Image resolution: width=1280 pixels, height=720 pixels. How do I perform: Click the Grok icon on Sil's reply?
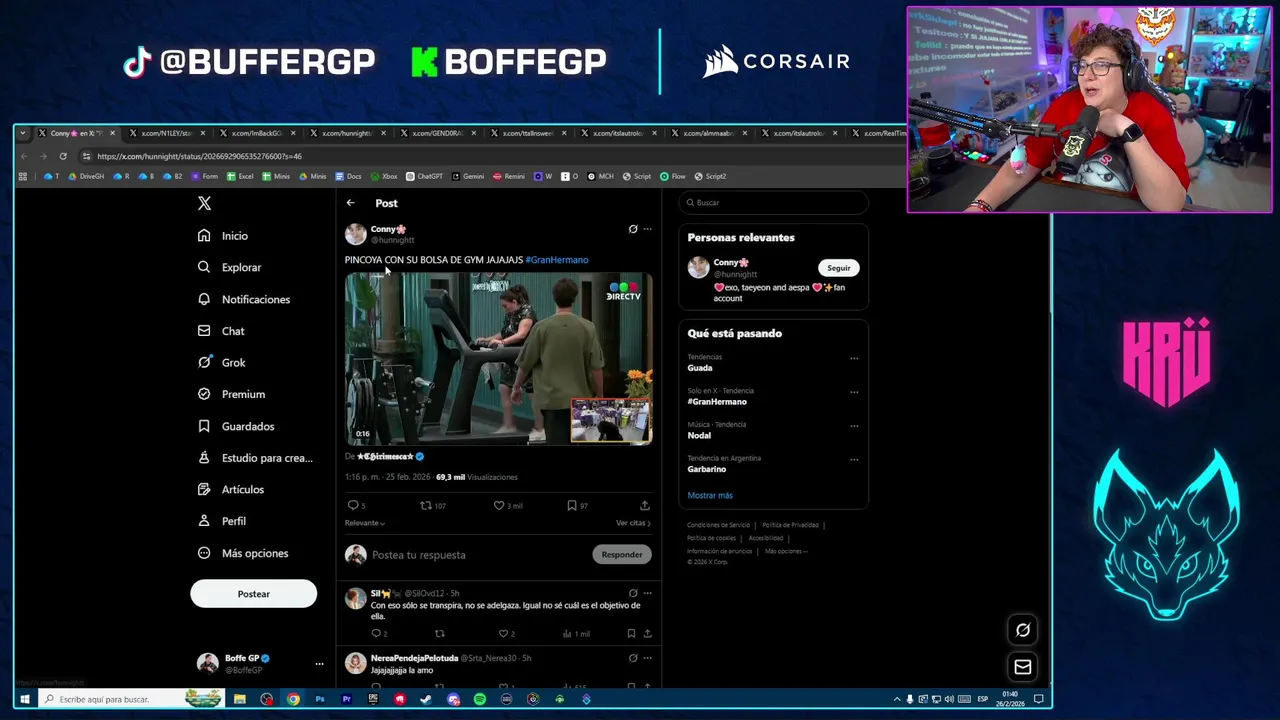[632, 593]
